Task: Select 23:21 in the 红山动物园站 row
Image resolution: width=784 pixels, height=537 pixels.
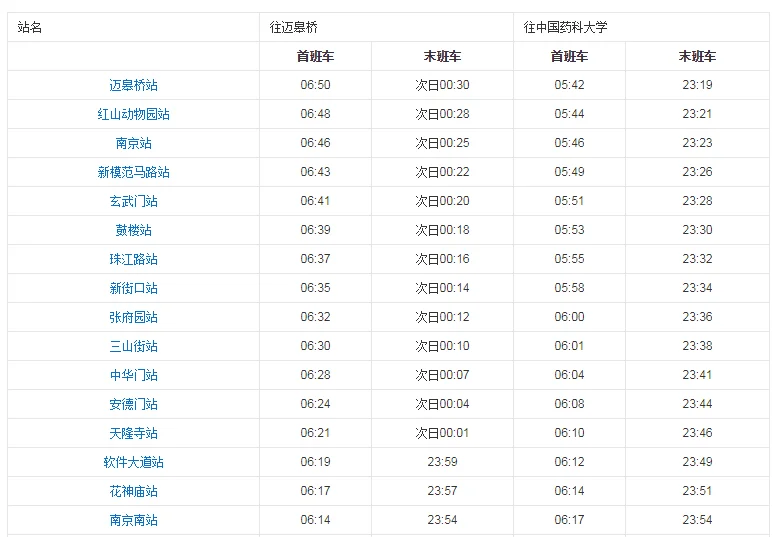Action: [698, 114]
